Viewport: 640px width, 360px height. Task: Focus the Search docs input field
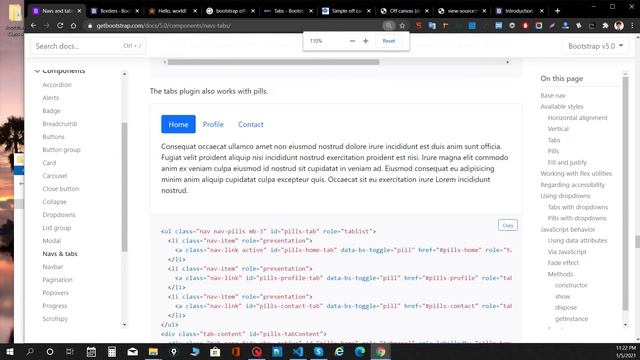point(88,46)
